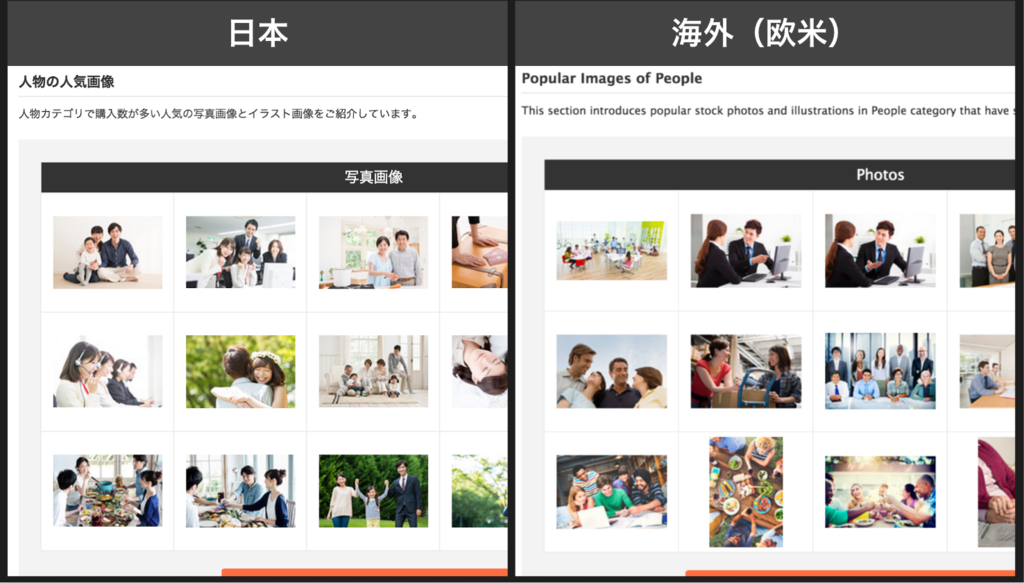Select the two women with boxes and hand truck photo

pos(746,371)
